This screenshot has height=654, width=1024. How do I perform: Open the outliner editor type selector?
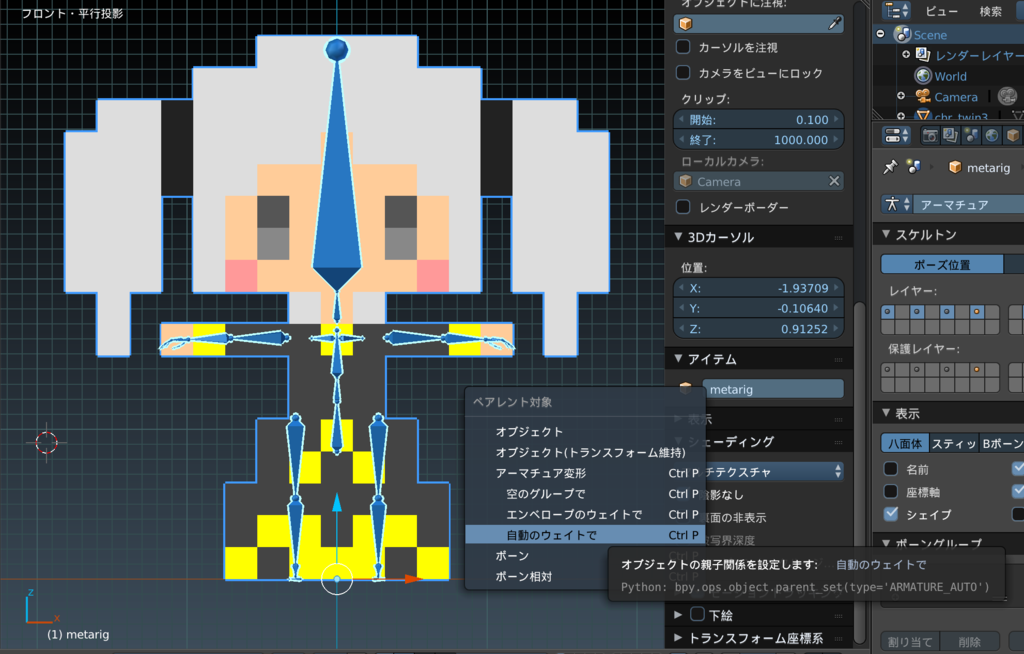pos(896,10)
